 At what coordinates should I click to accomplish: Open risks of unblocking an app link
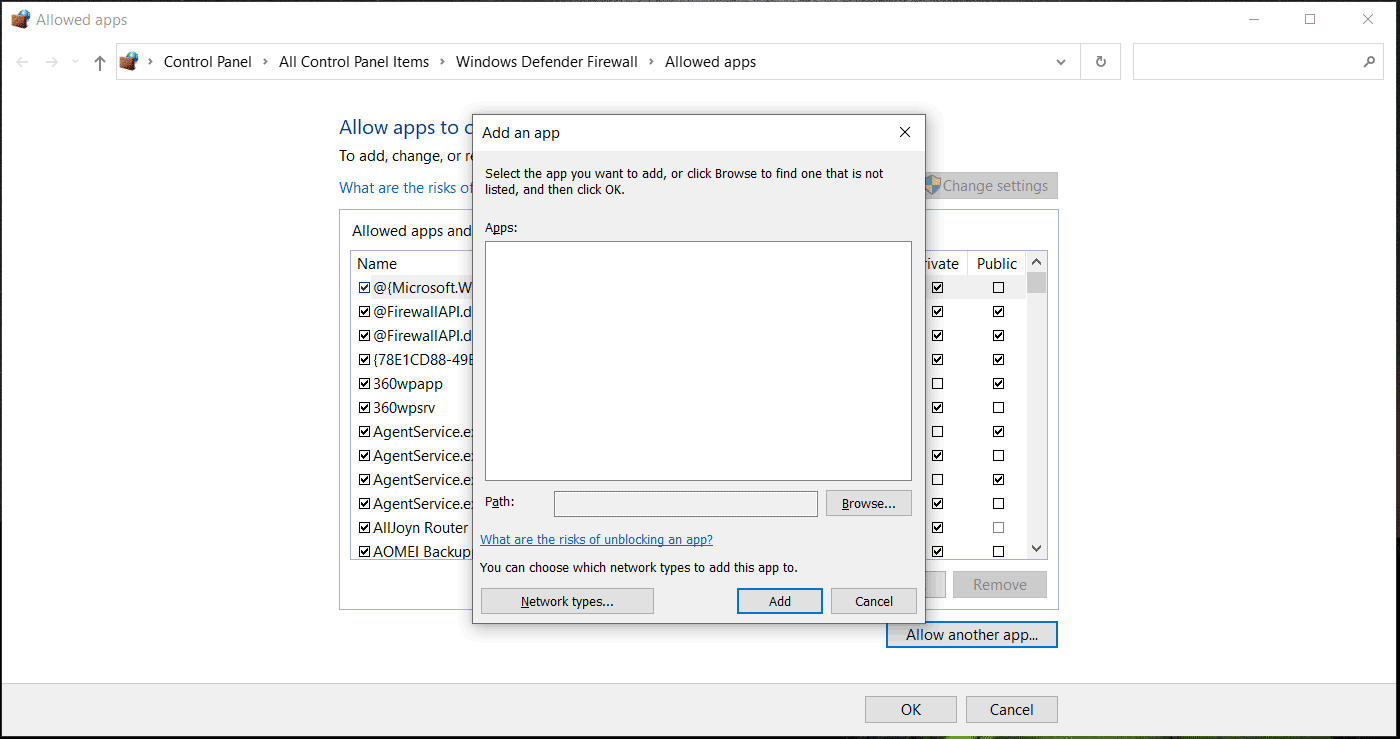(597, 540)
